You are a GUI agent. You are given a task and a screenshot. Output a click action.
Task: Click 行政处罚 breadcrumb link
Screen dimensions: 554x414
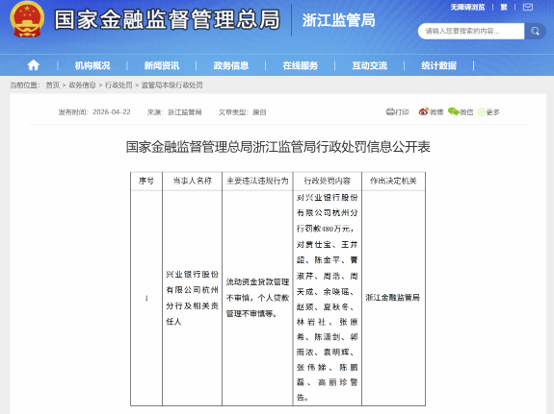click(118, 85)
